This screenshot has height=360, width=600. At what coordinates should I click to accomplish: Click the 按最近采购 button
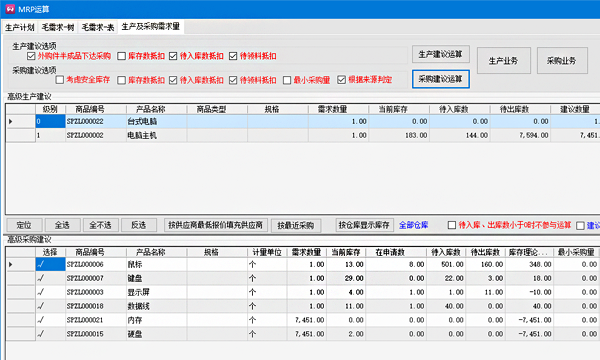(296, 225)
